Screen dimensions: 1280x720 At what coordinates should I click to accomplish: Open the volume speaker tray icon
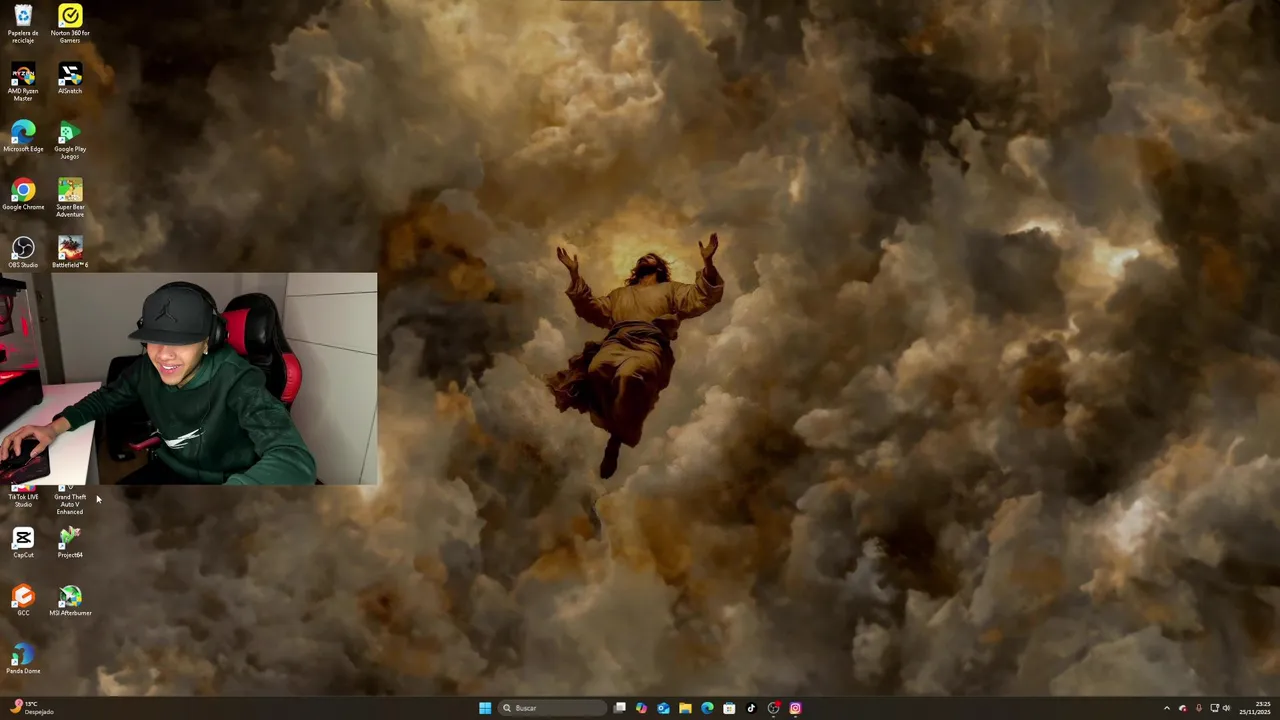tap(1226, 708)
